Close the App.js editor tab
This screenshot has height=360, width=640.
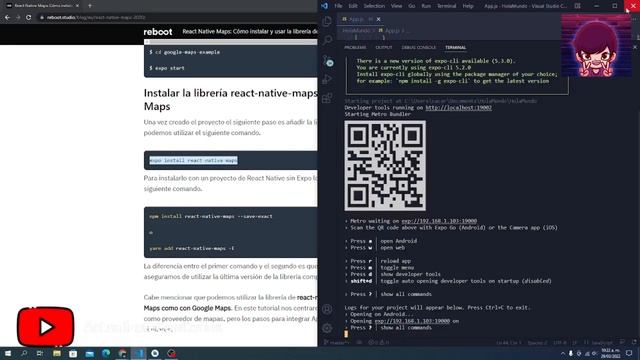tap(378, 19)
